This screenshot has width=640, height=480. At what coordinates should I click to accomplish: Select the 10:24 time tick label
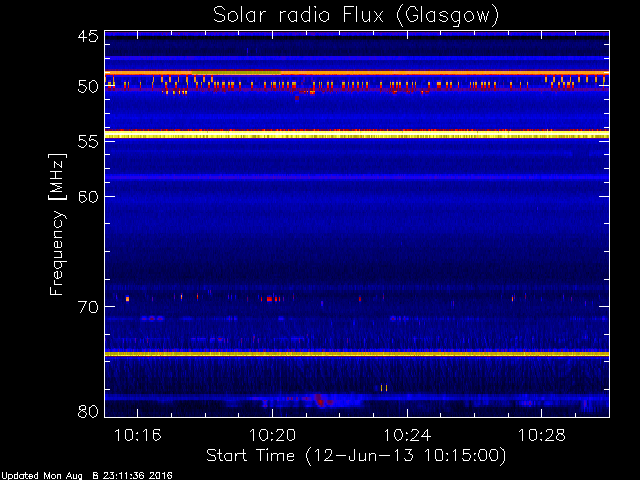point(407,435)
